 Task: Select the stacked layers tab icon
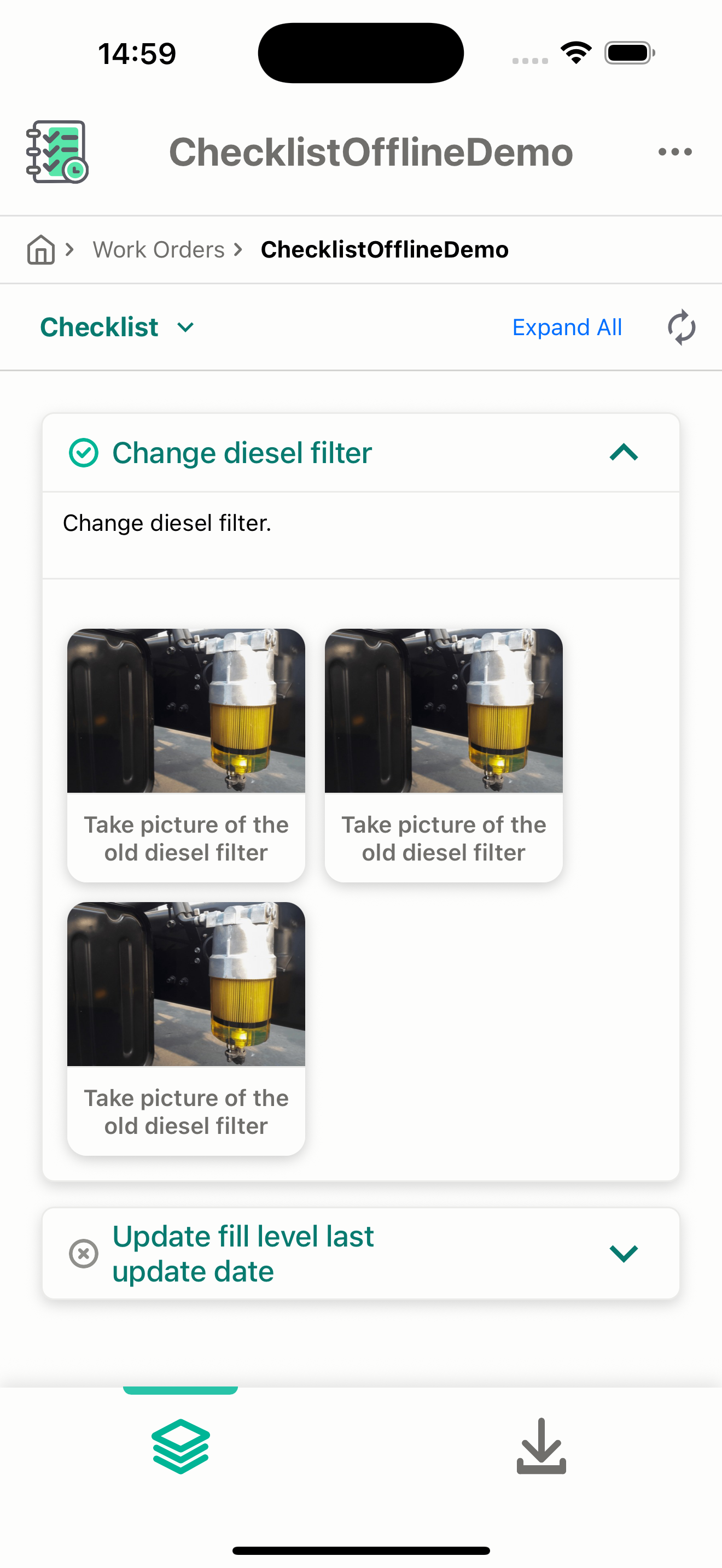point(181,1446)
